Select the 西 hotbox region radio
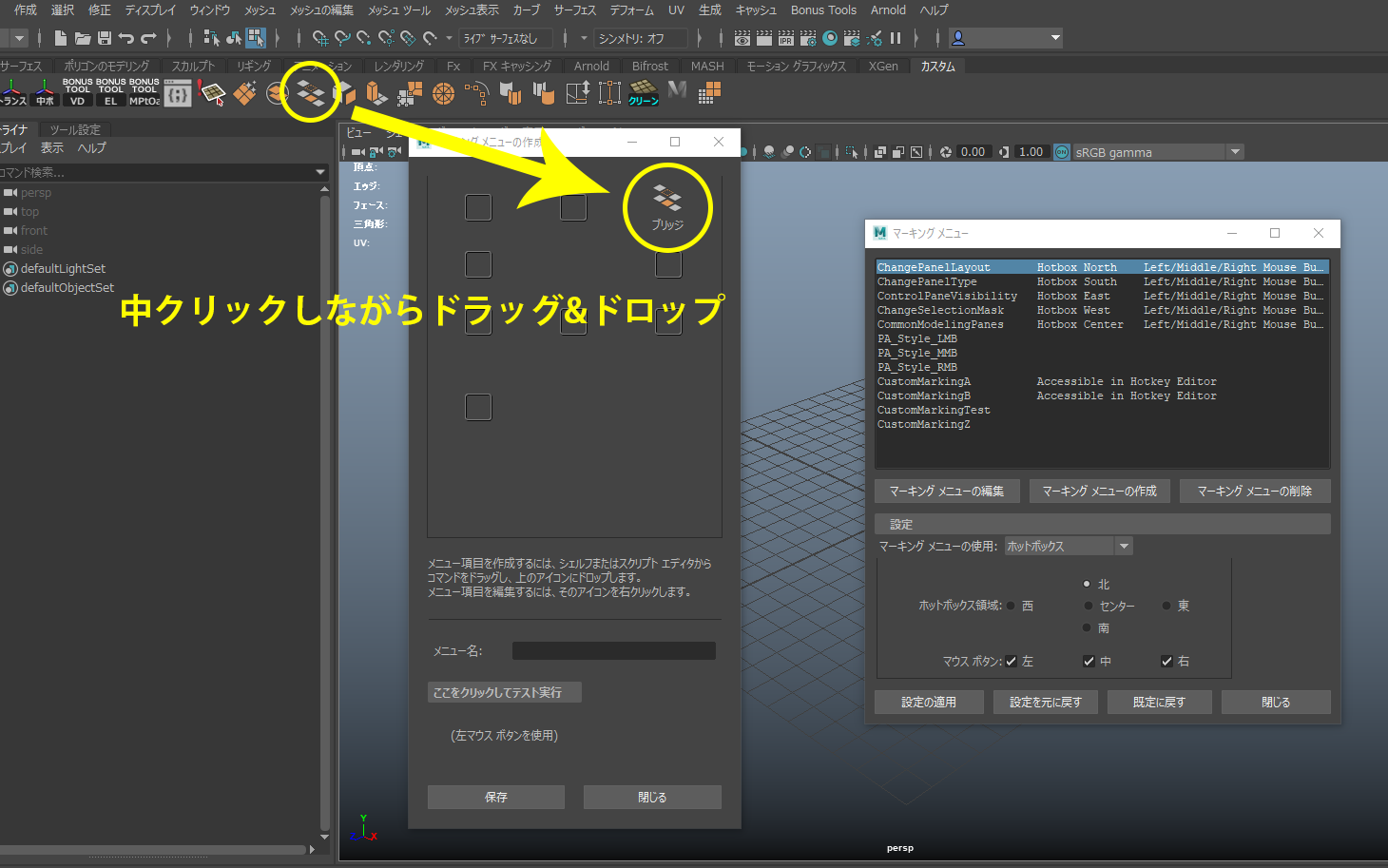This screenshot has width=1388, height=868. click(1011, 606)
